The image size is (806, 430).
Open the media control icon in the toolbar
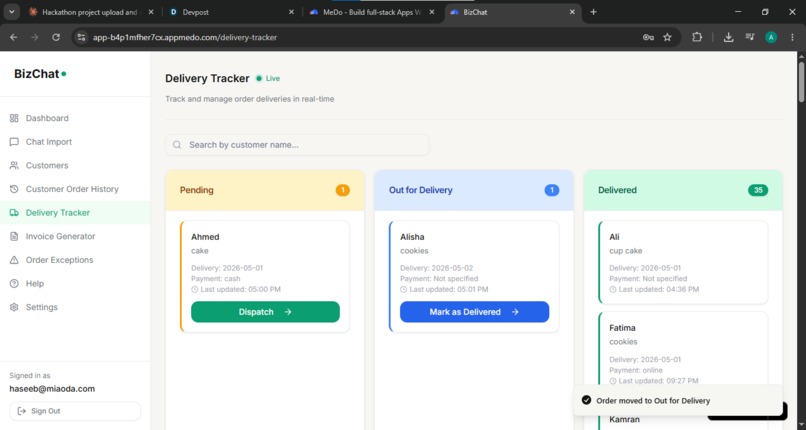750,37
